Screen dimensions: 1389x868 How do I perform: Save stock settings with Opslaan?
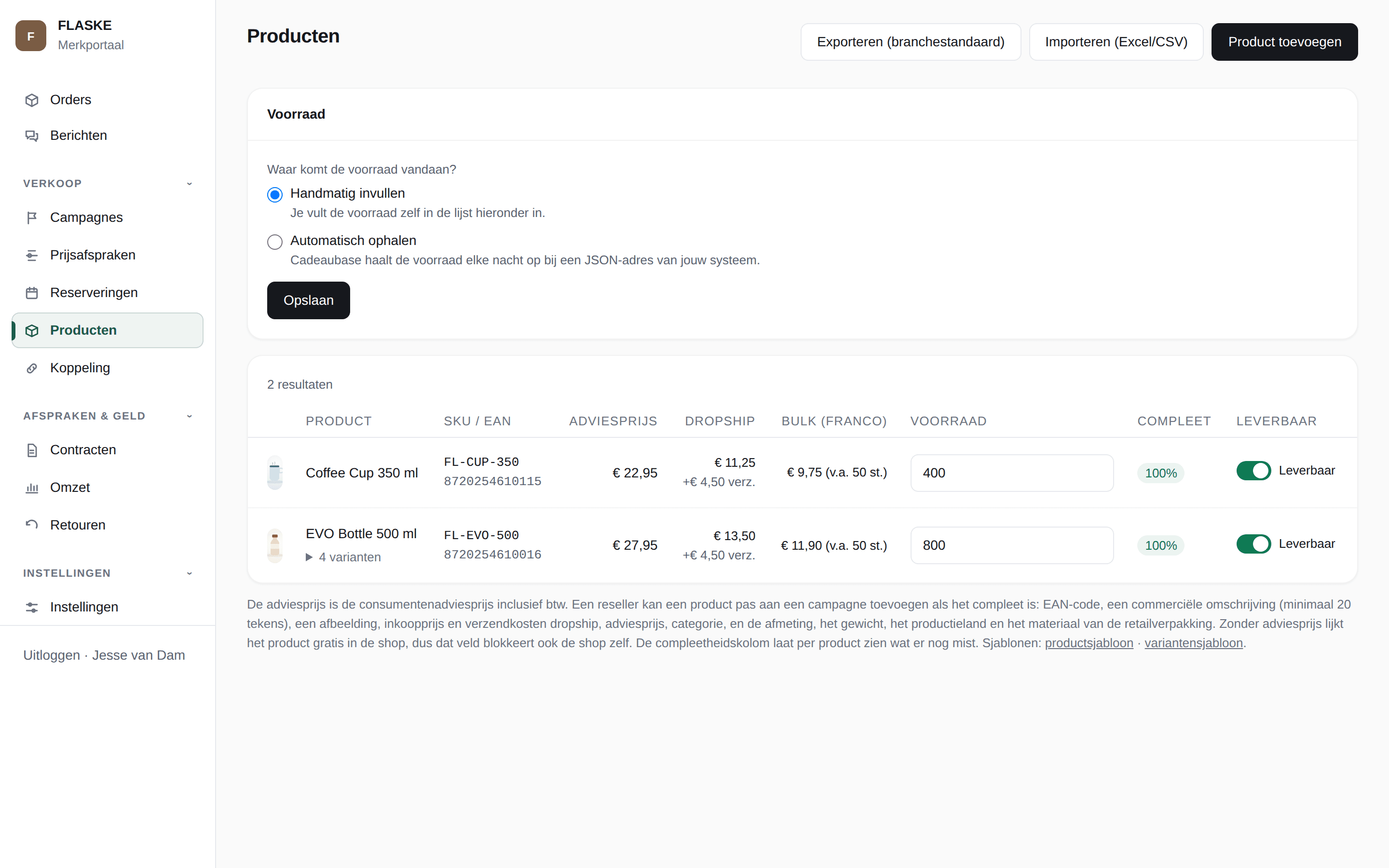[x=308, y=300]
